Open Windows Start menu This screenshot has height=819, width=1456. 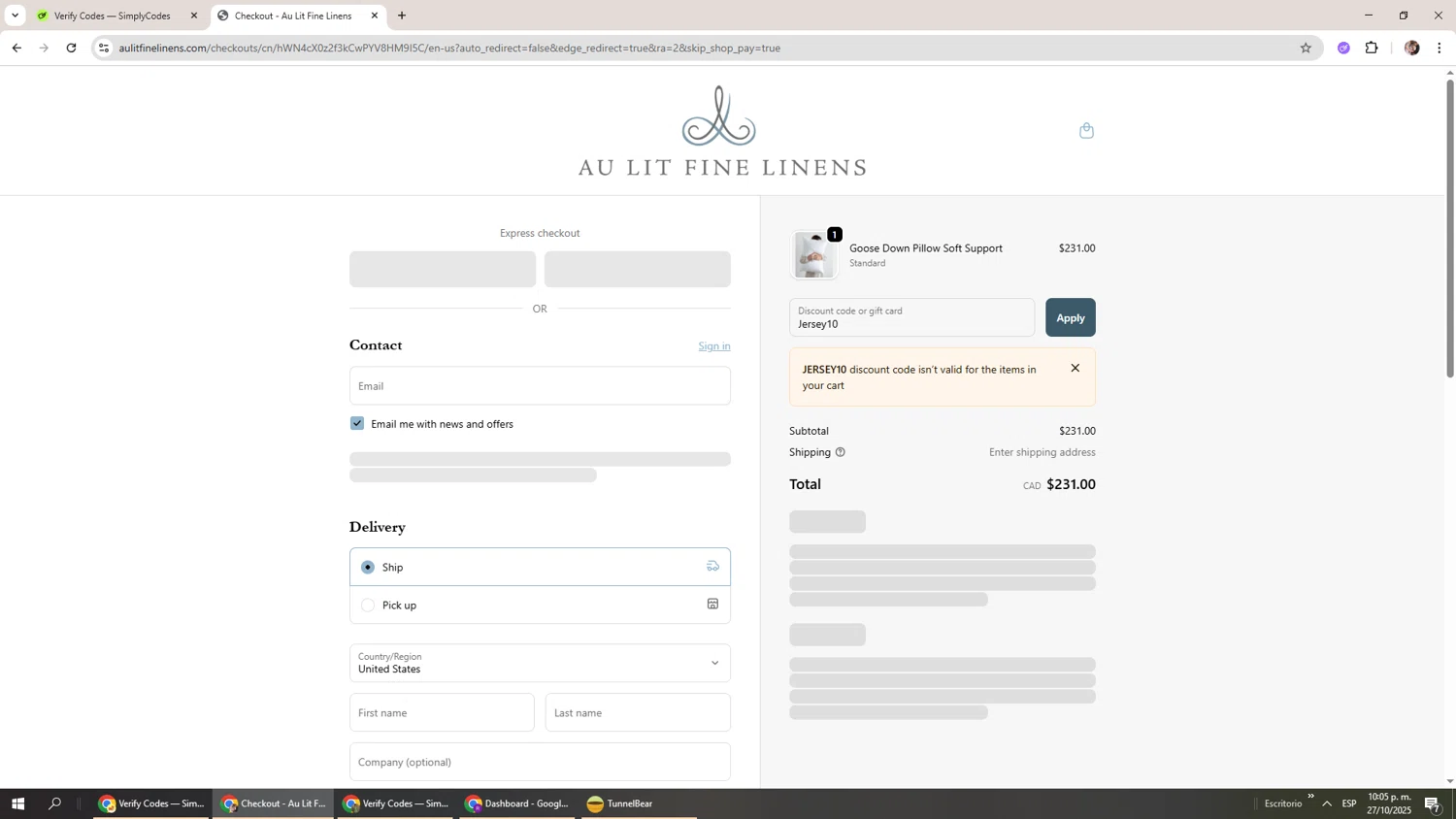[x=17, y=803]
